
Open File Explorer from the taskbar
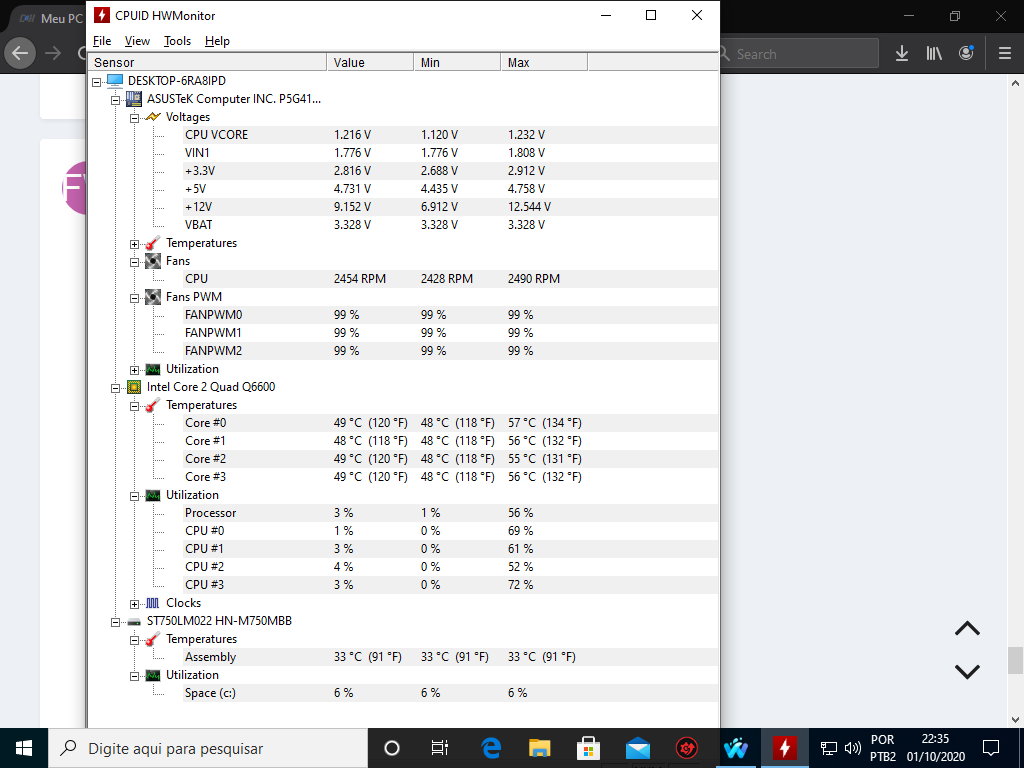[539, 748]
